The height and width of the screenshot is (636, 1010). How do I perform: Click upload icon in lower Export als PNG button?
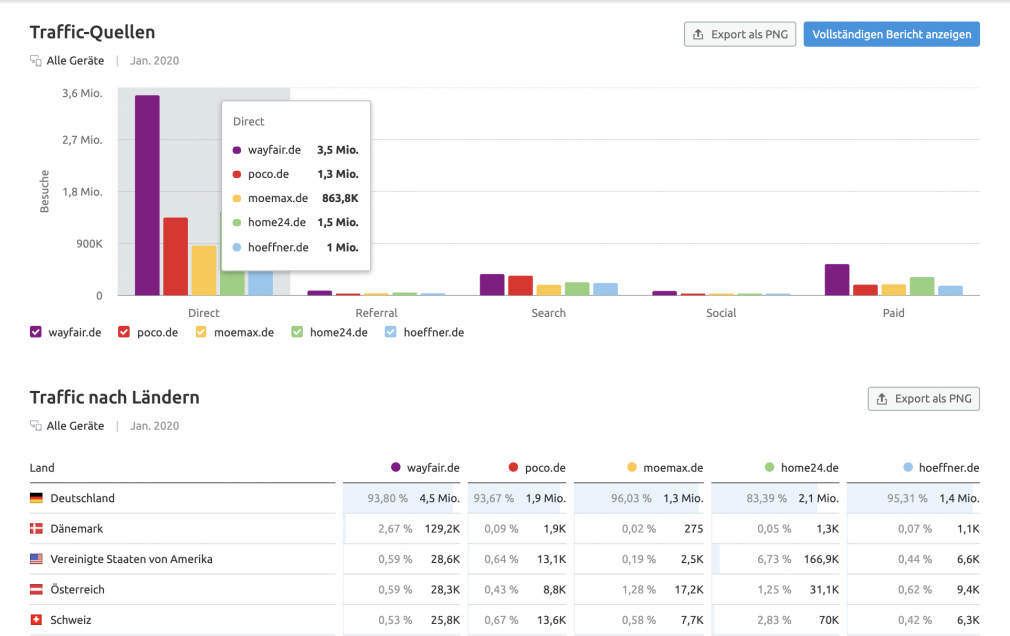click(x=882, y=399)
